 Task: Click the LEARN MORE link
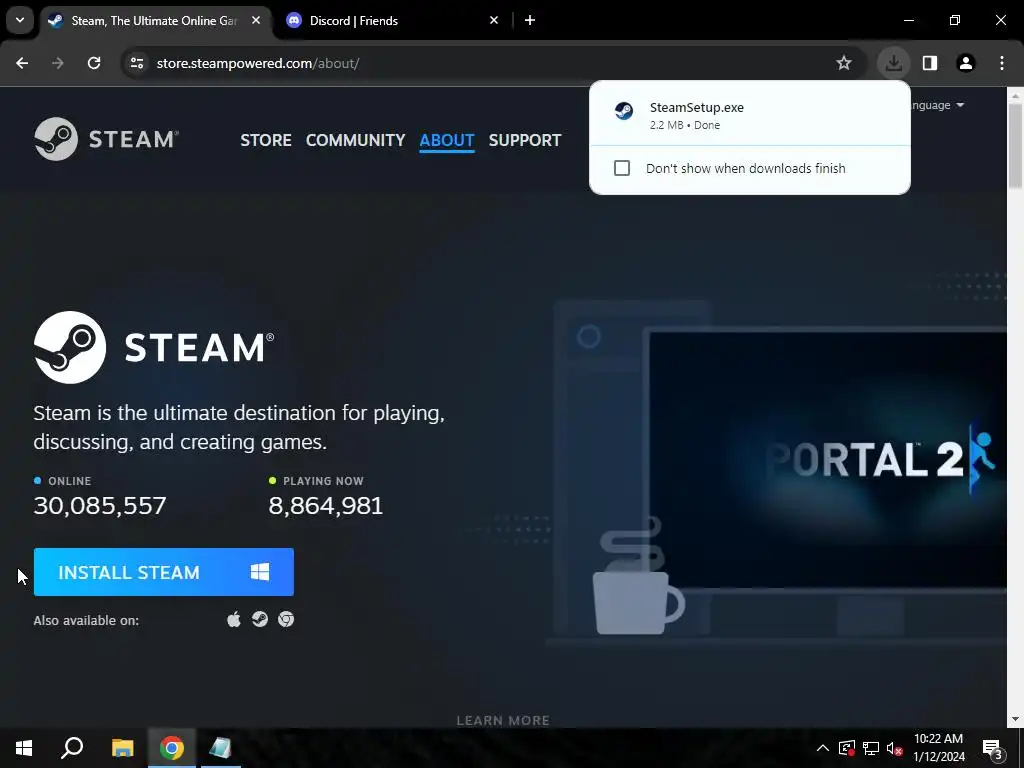point(503,720)
